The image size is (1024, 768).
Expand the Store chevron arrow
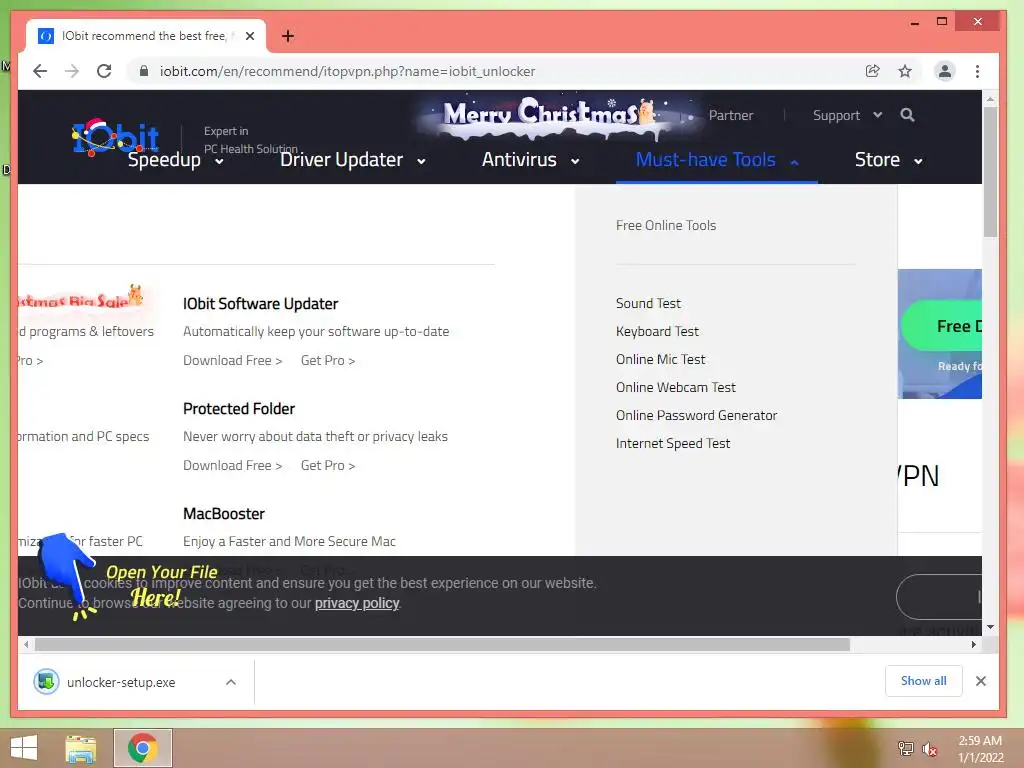pos(918,161)
